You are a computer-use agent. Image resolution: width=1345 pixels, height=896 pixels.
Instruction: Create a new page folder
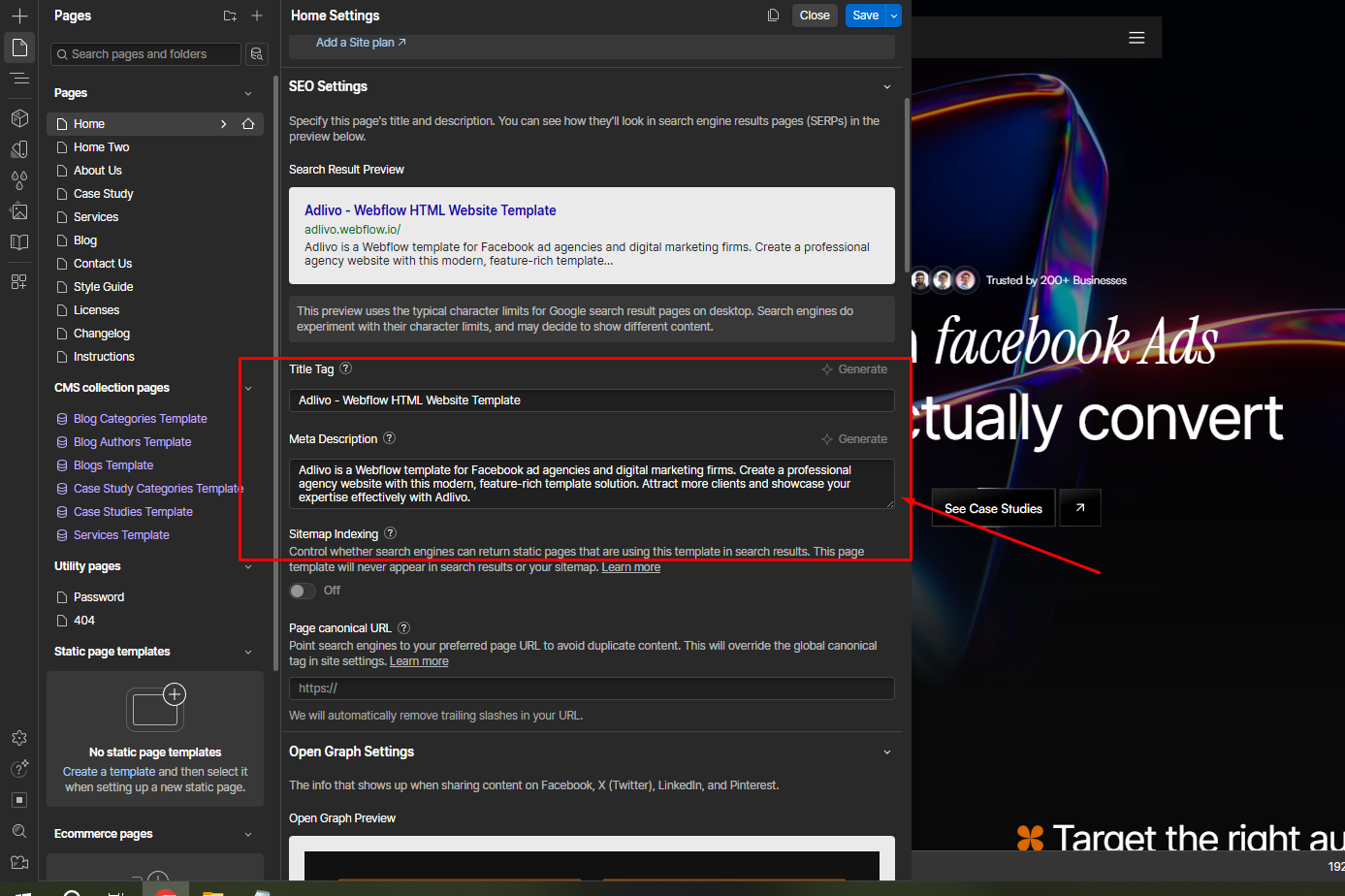[230, 16]
